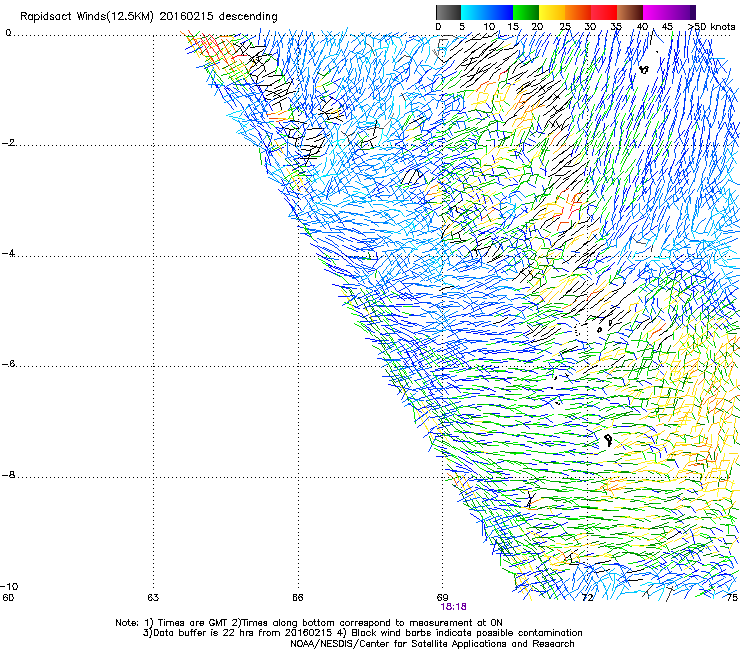Select the '69' longitude axis label
This screenshot has width=740, height=650.
[x=442, y=598]
